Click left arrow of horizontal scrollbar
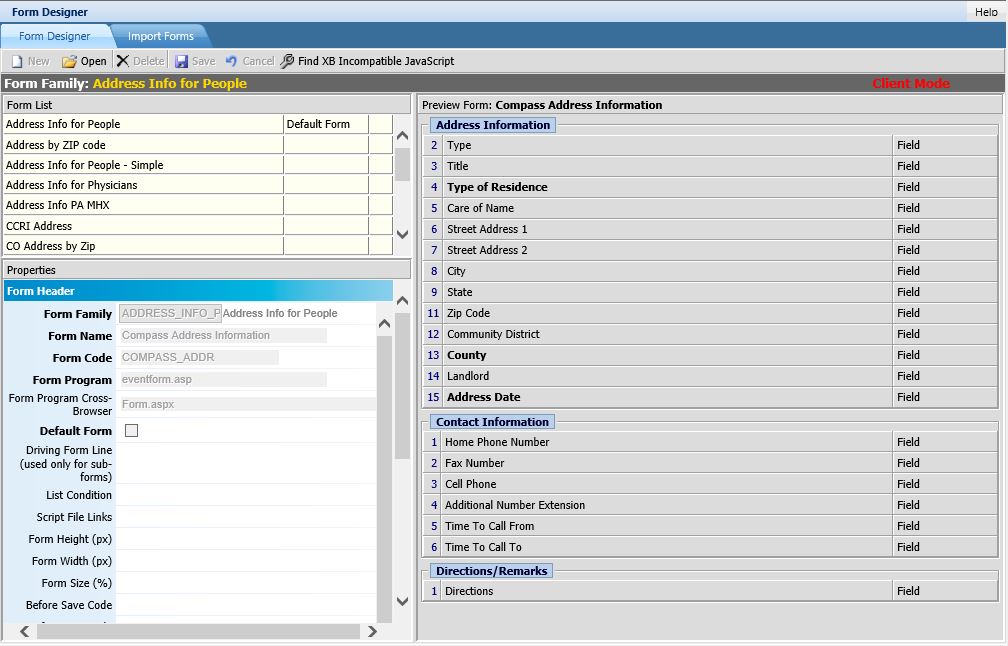The image size is (1008, 646). 24,632
